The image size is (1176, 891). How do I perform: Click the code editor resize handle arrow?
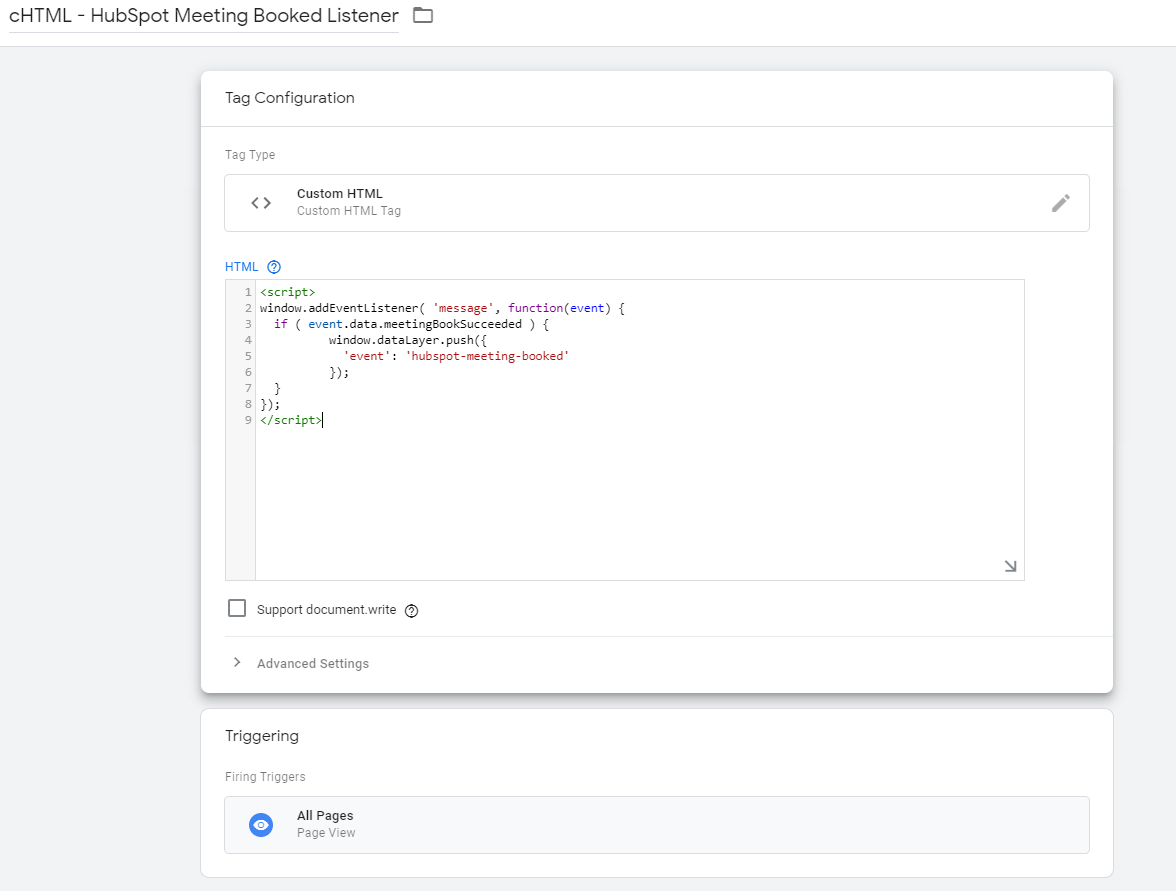tap(1010, 566)
